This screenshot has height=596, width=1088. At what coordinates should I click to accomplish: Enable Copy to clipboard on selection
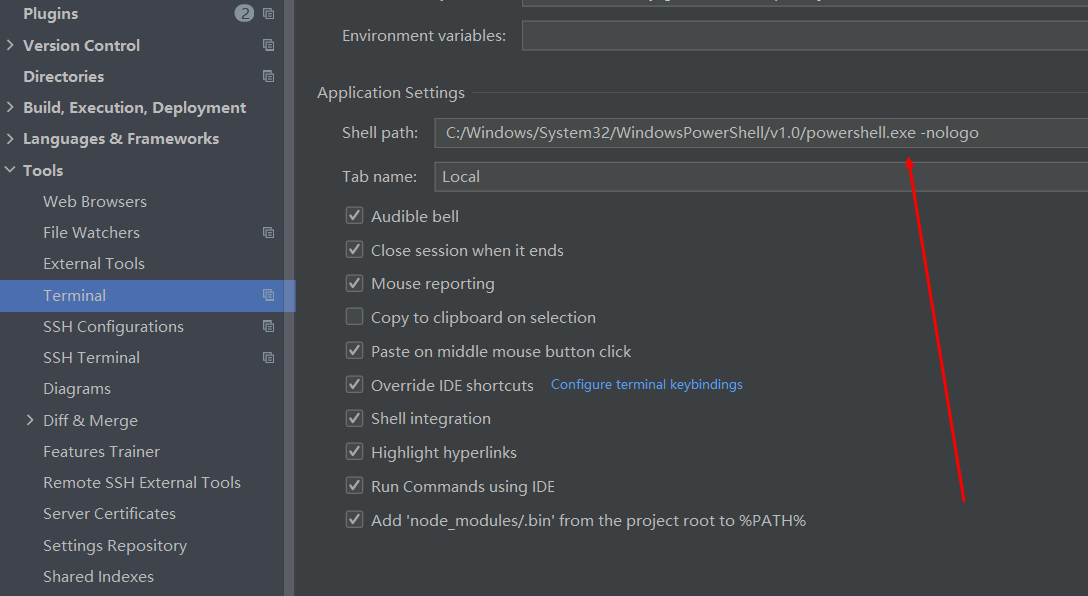(x=354, y=316)
